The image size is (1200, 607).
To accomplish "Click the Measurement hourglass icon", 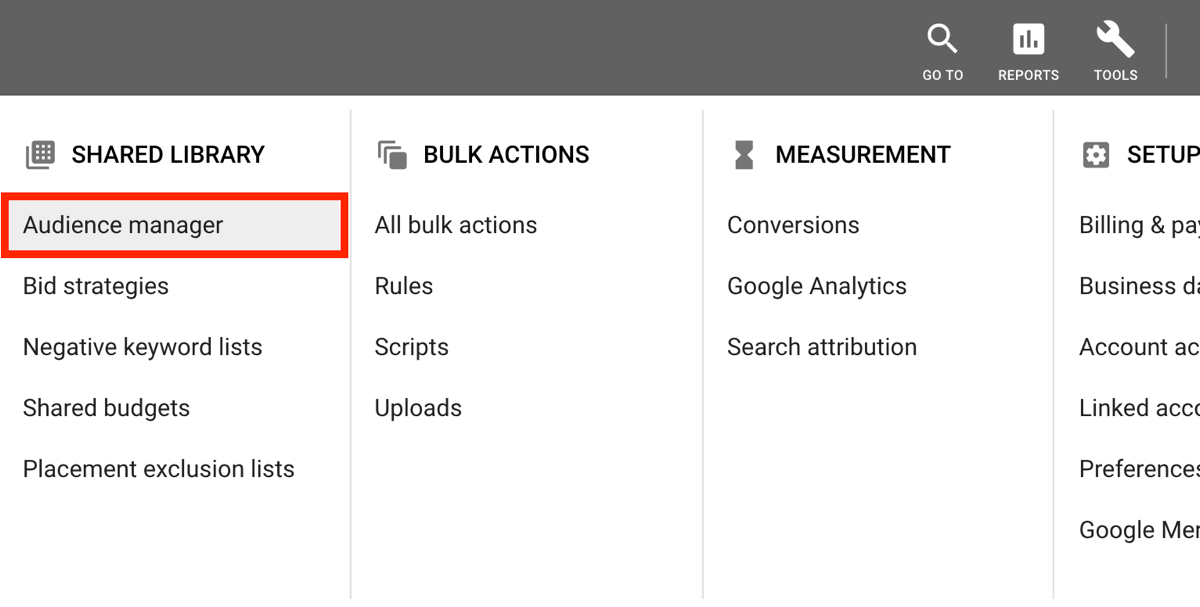I will pos(744,155).
